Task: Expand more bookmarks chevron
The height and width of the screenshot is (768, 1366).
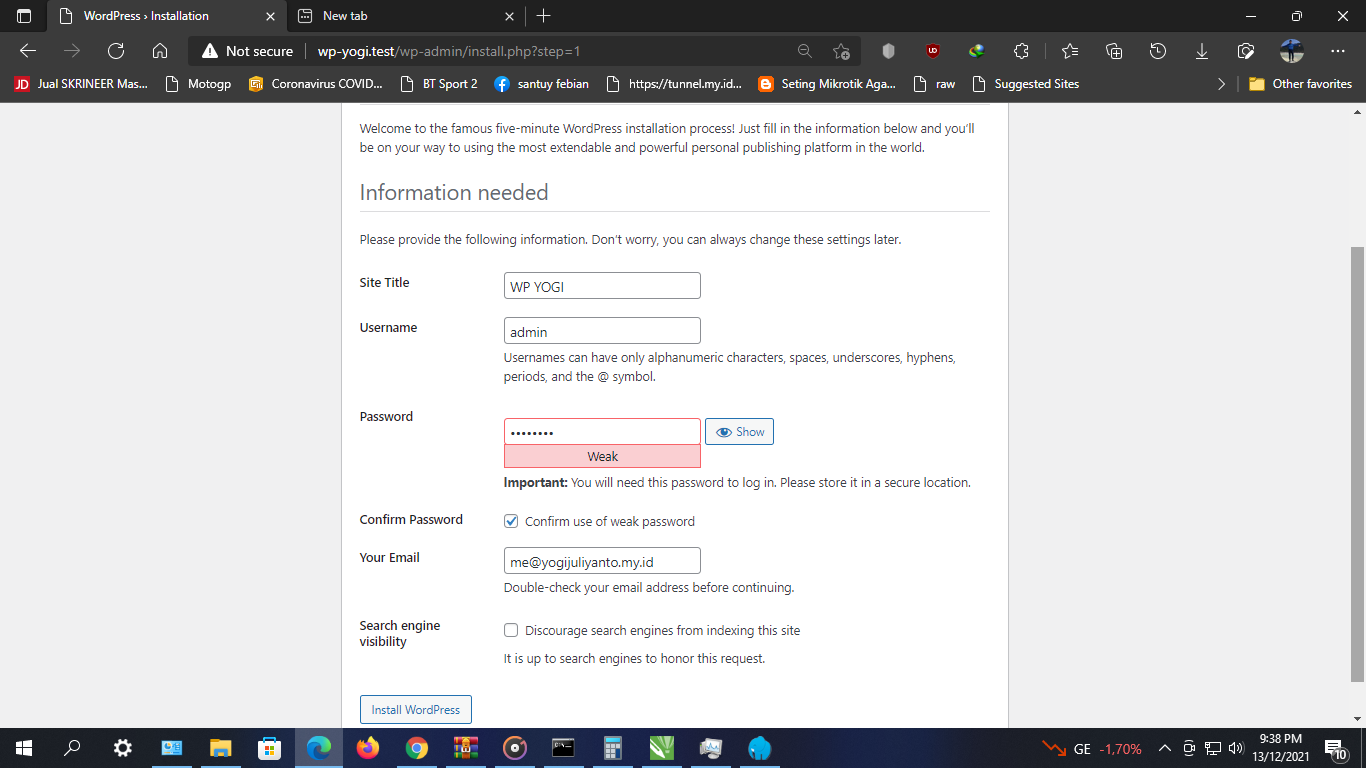Action: 1220,84
